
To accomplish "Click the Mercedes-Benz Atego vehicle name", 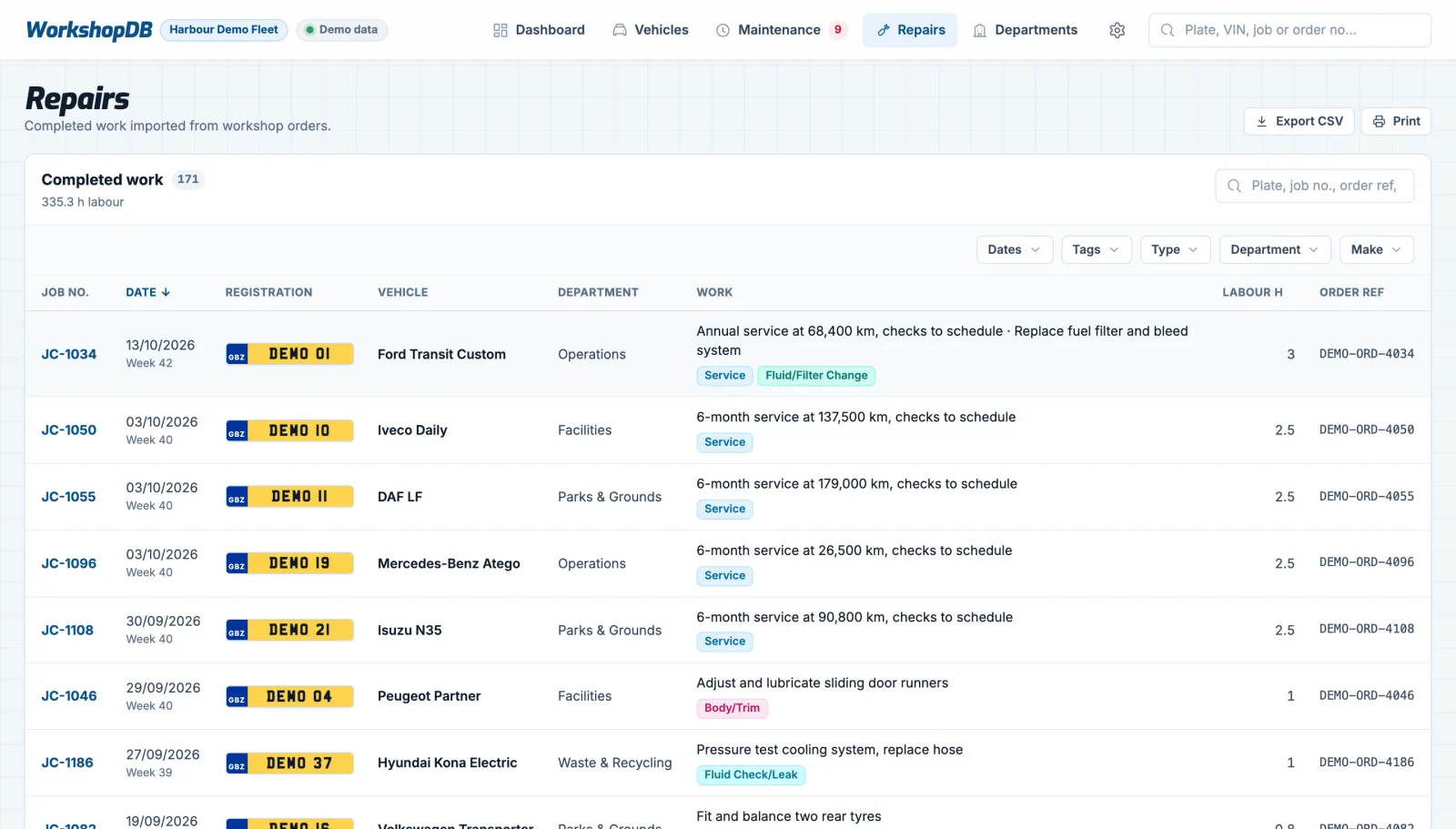I will (449, 563).
